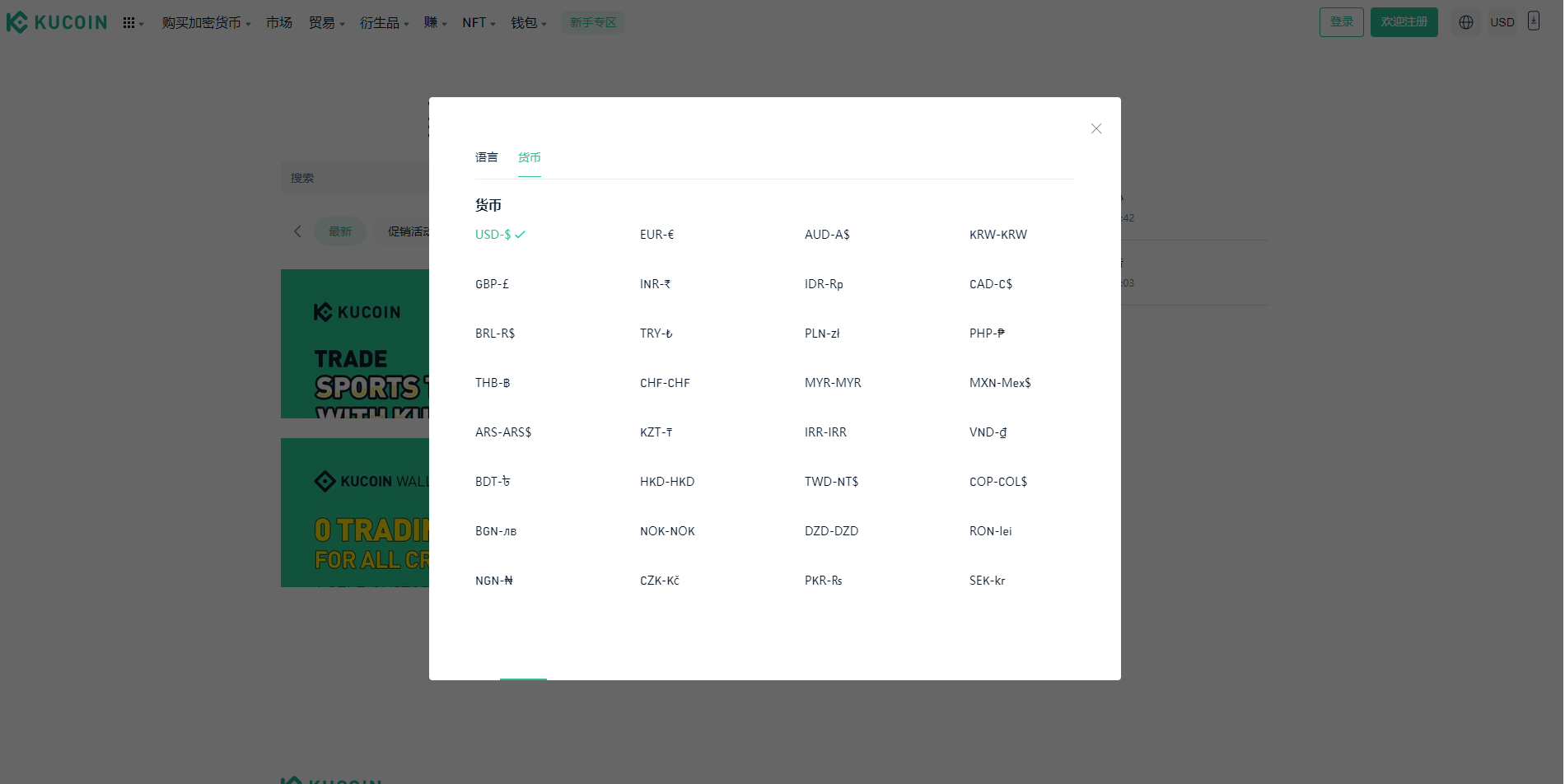This screenshot has width=1565, height=784.
Task: Open the 新手专区 beginner zone badge
Action: [593, 22]
